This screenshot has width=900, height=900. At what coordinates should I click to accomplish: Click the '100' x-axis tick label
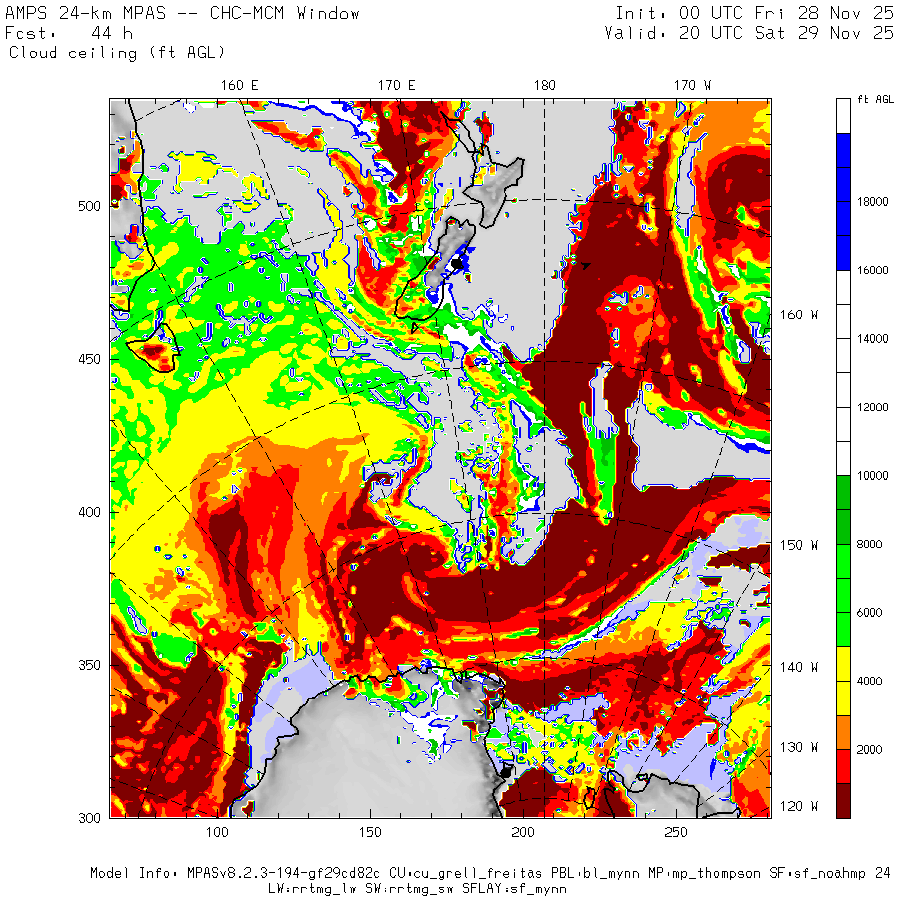(217, 832)
